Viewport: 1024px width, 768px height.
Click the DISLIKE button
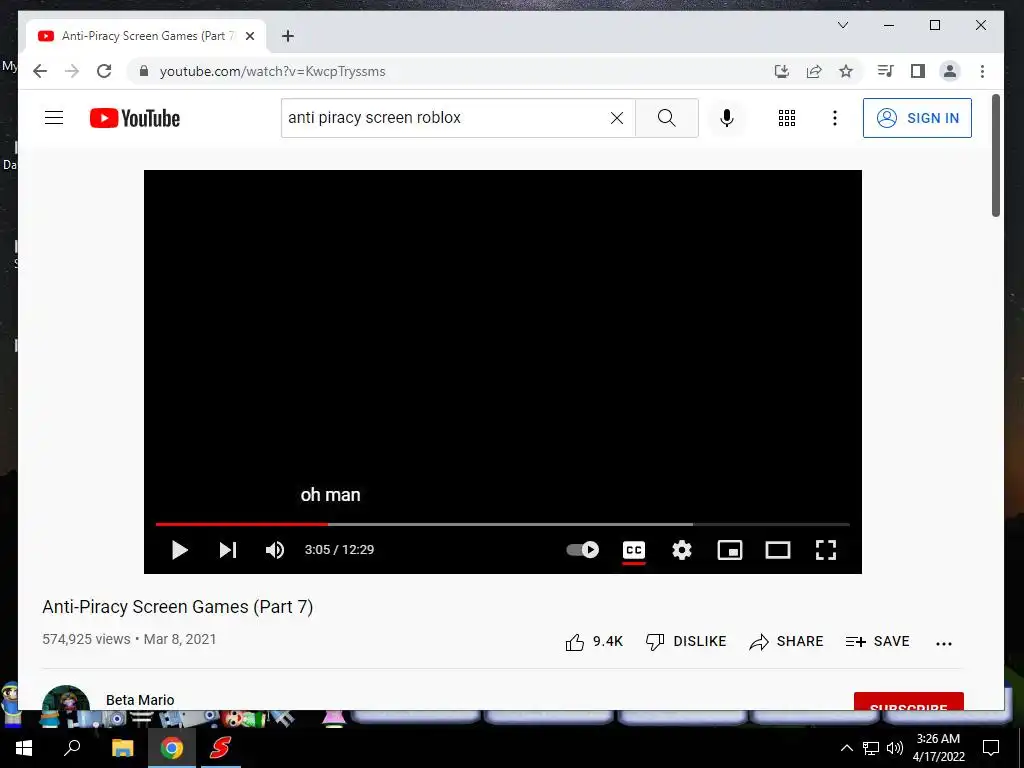coord(686,642)
